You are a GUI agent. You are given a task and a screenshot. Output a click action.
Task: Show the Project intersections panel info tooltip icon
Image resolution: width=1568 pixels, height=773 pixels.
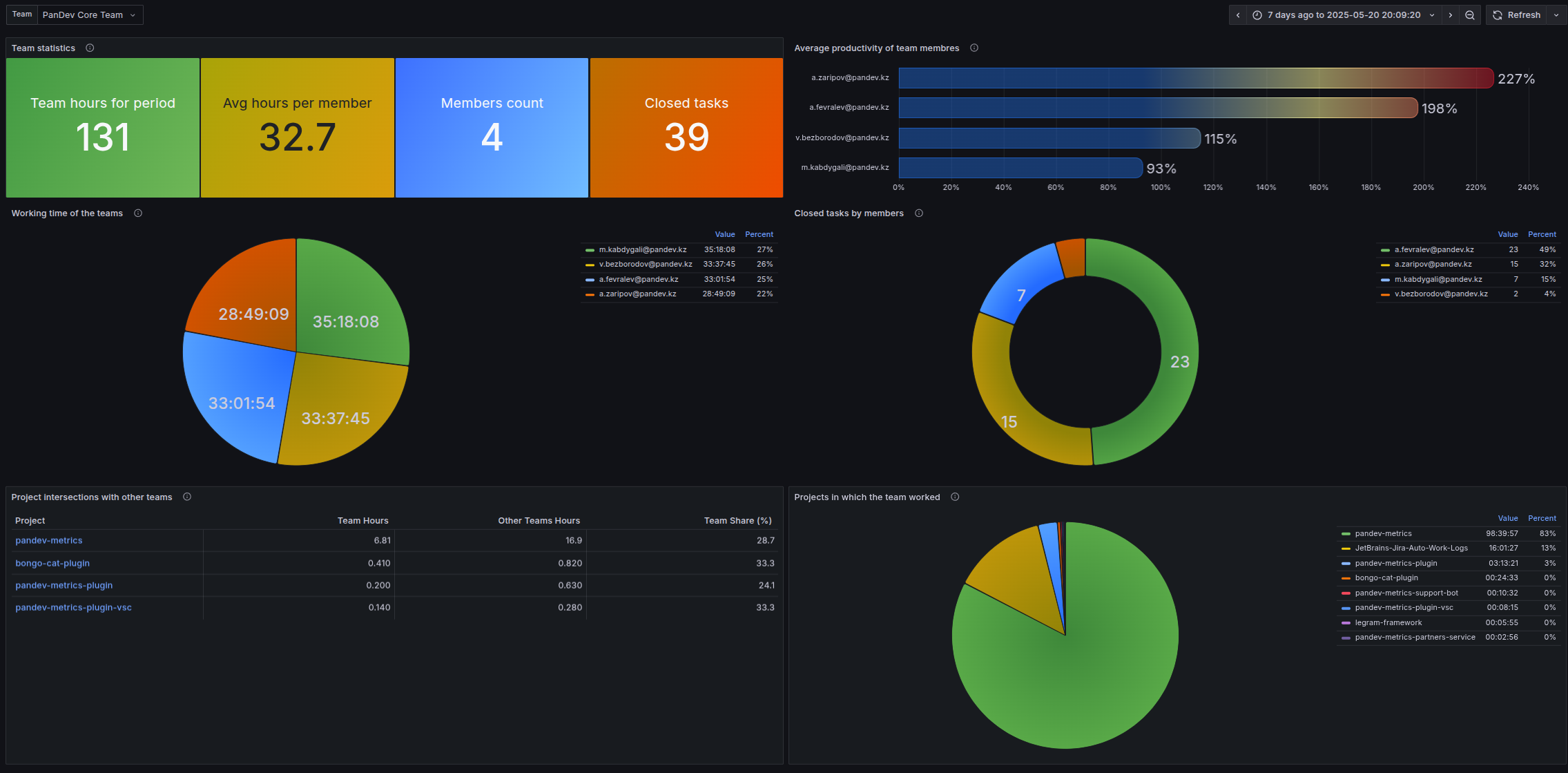[x=187, y=497]
